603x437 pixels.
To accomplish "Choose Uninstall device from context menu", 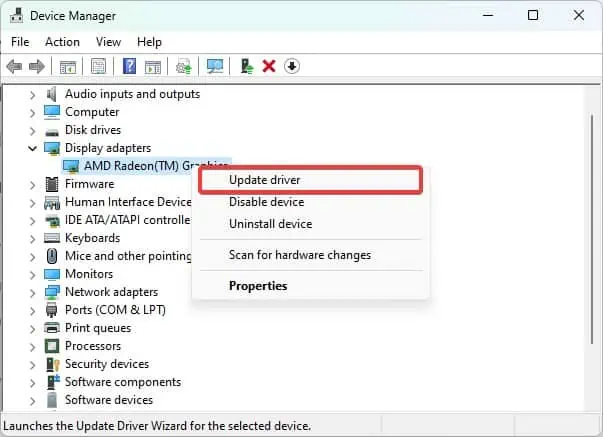I will pyautogui.click(x=310, y=224).
